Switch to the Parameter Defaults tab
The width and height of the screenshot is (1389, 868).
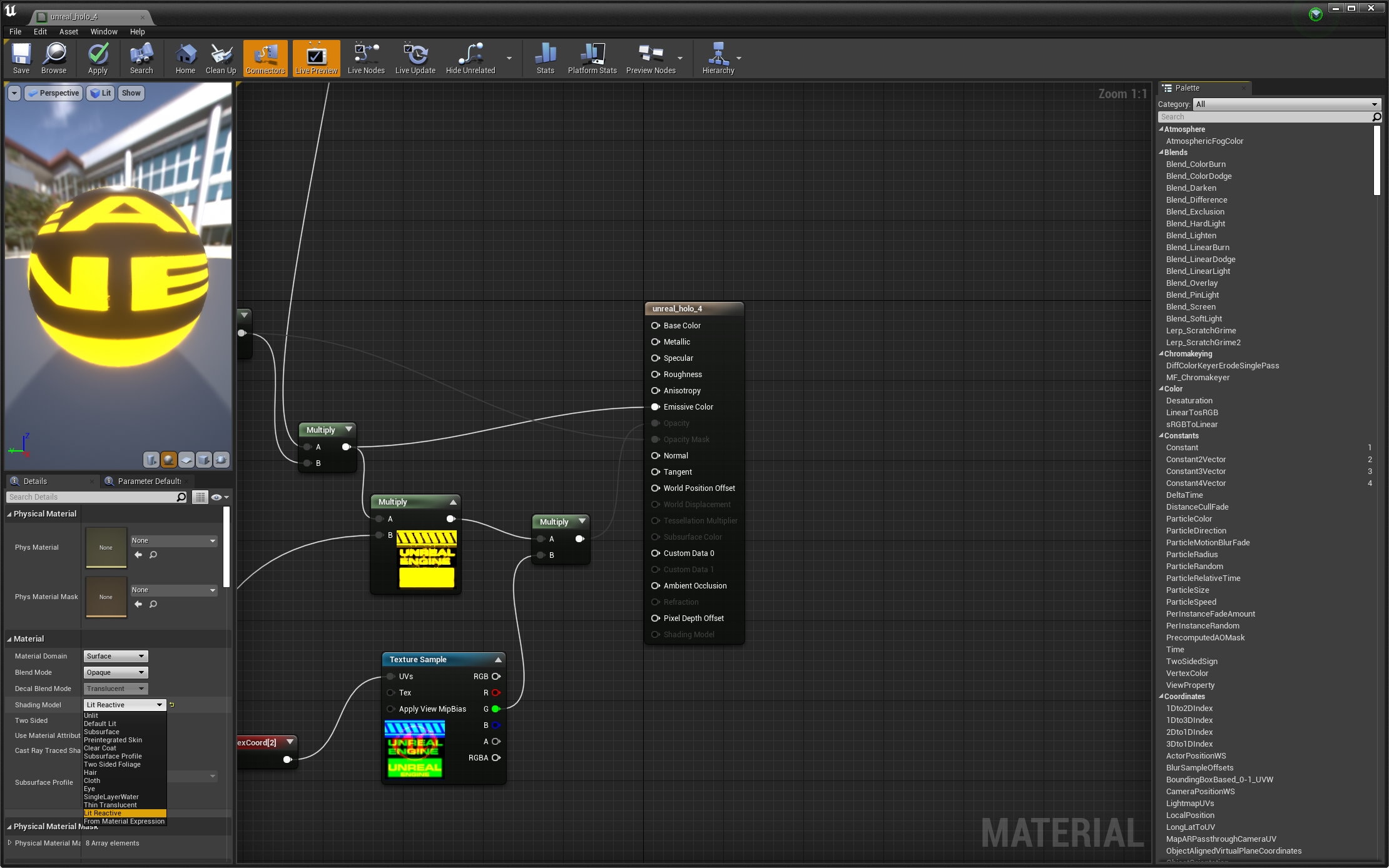pos(148,481)
